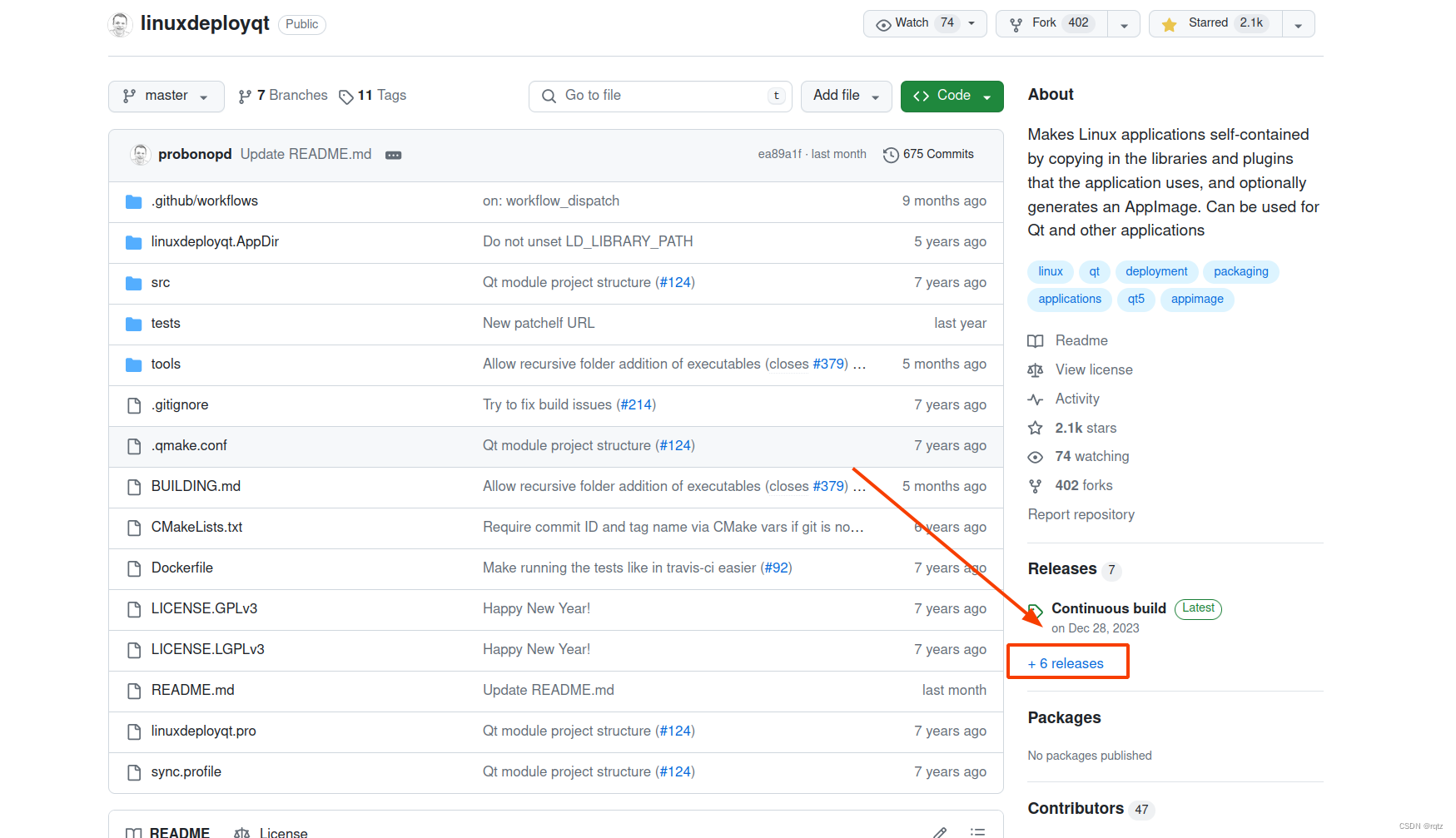
Task: Click the linuxdeployqt.AppDir folder icon
Action: (x=133, y=242)
